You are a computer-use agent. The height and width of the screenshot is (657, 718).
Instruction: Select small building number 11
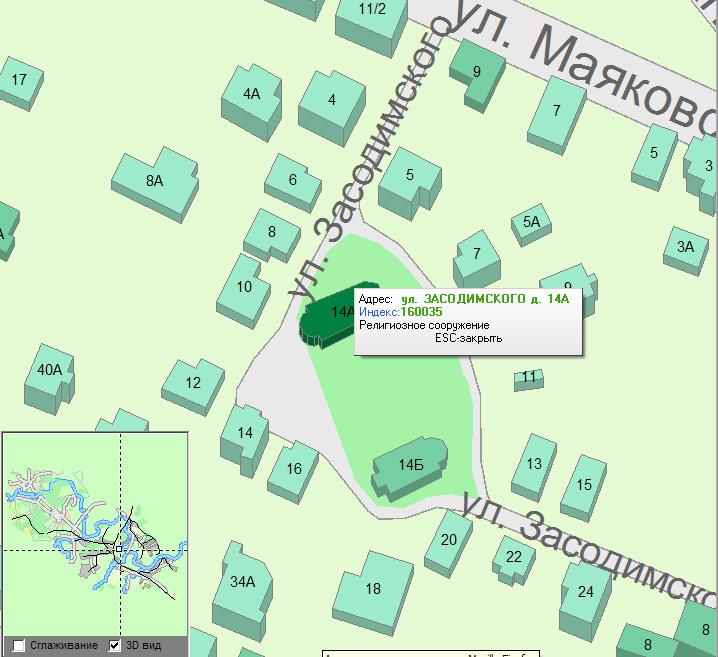pyautogui.click(x=529, y=378)
